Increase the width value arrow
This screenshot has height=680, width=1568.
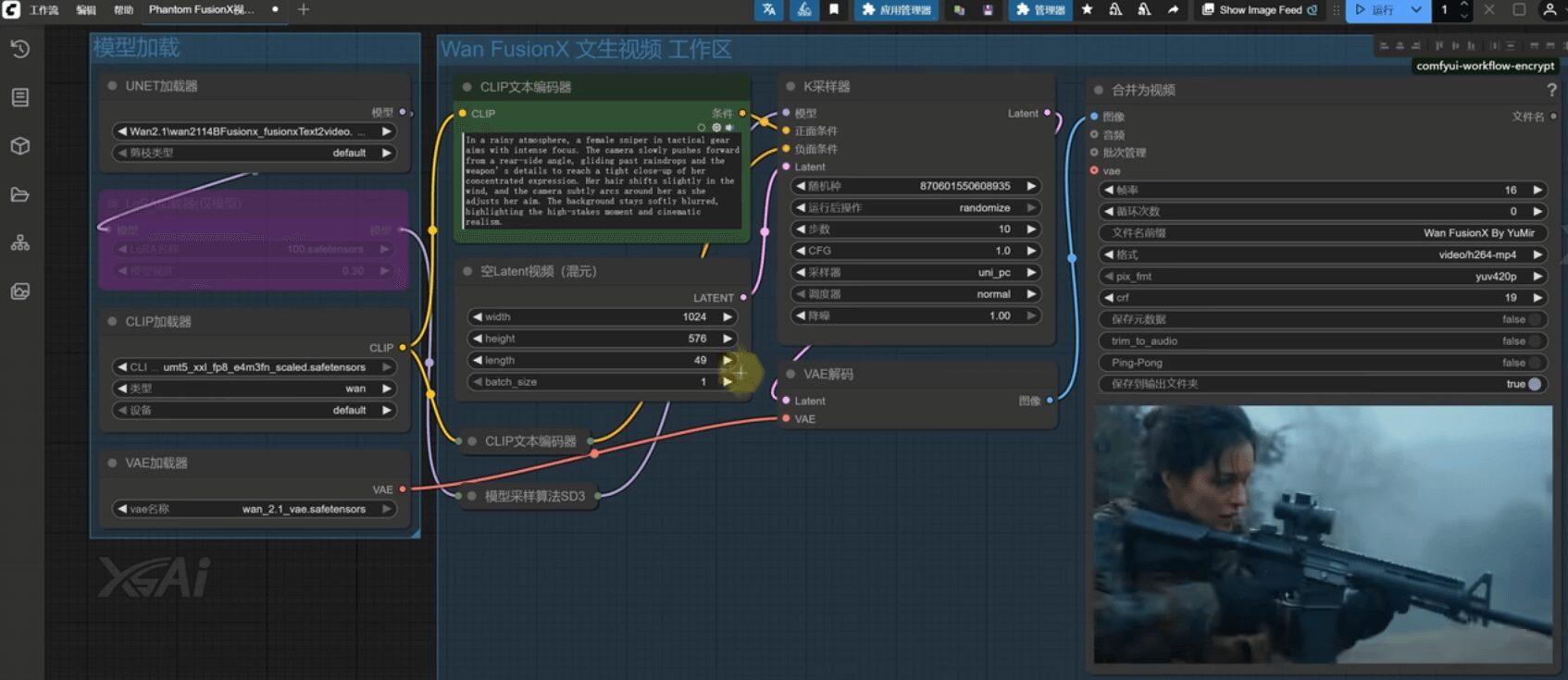728,317
